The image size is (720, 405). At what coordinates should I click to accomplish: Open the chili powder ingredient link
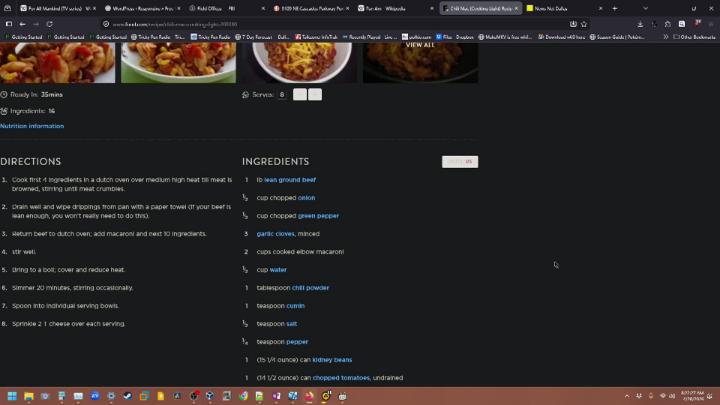tap(310, 287)
